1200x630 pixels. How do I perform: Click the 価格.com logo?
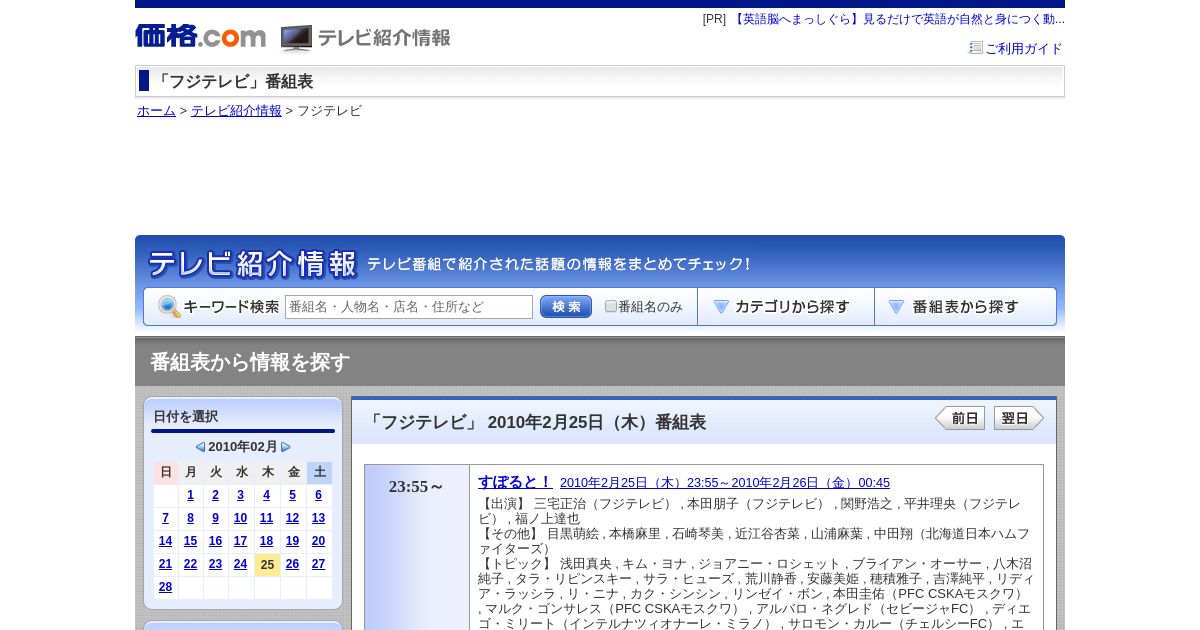[200, 36]
